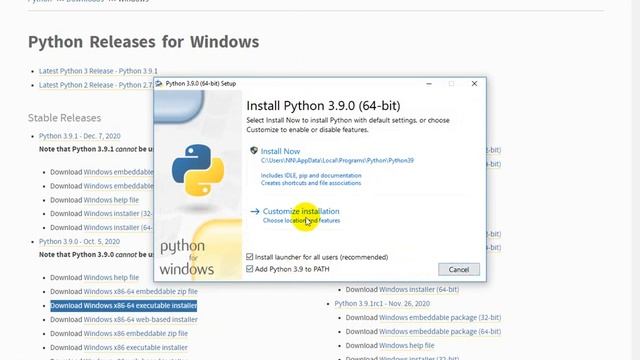This screenshot has height=360, width=640.
Task: Open Latest Python 2 Release link
Action: pyautogui.click(x=96, y=85)
